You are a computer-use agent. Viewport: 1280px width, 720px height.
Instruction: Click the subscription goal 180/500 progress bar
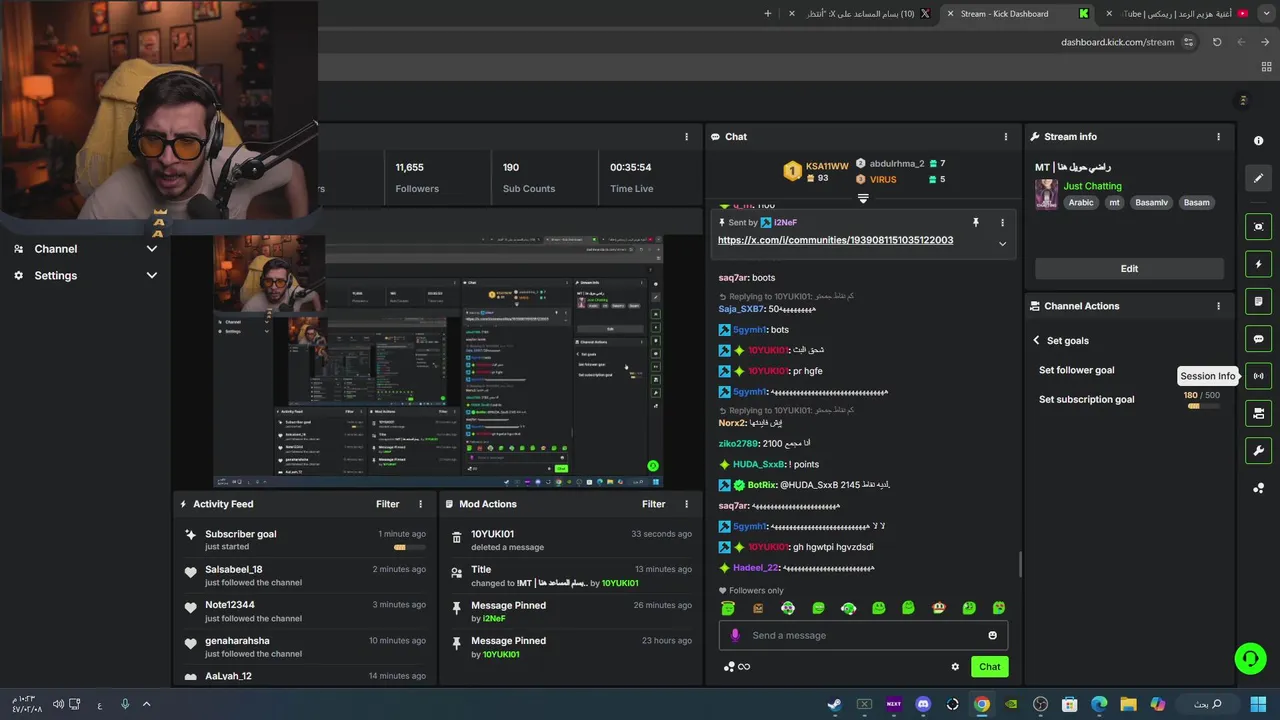pos(1201,406)
